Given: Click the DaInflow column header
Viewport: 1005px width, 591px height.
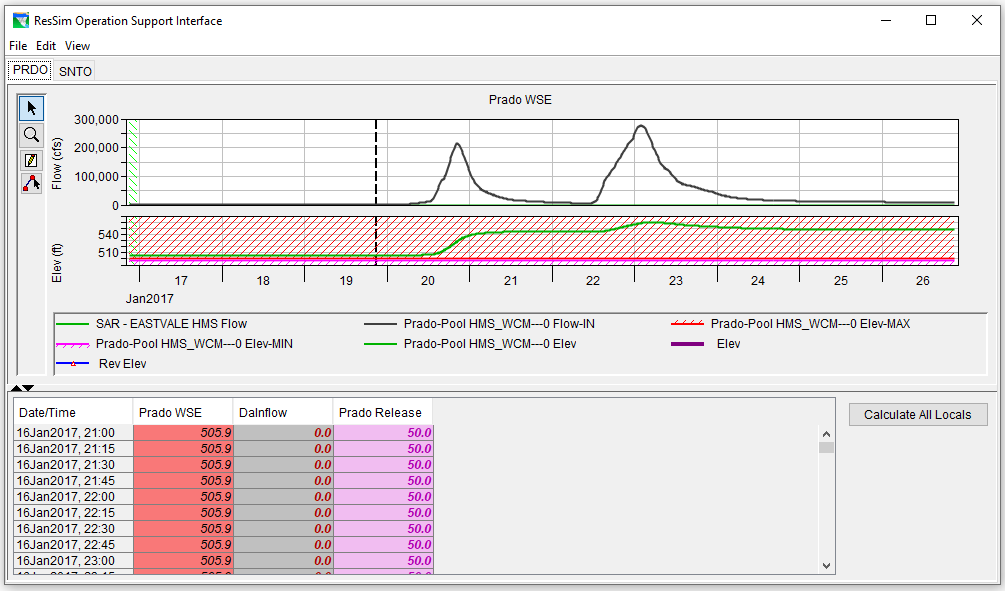Looking at the screenshot, I should coord(283,412).
